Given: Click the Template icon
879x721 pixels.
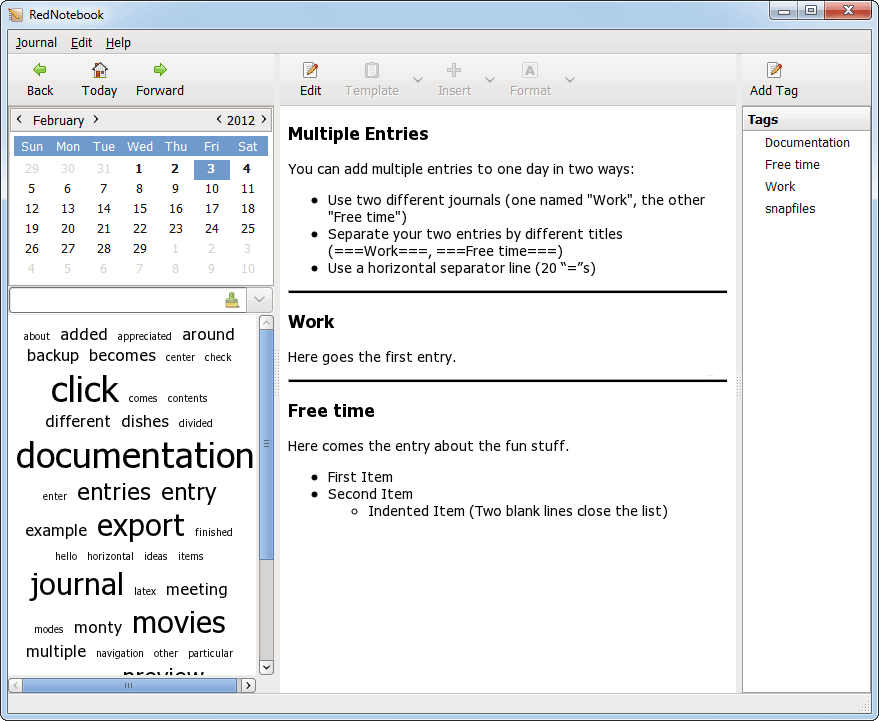Looking at the screenshot, I should coord(372,70).
